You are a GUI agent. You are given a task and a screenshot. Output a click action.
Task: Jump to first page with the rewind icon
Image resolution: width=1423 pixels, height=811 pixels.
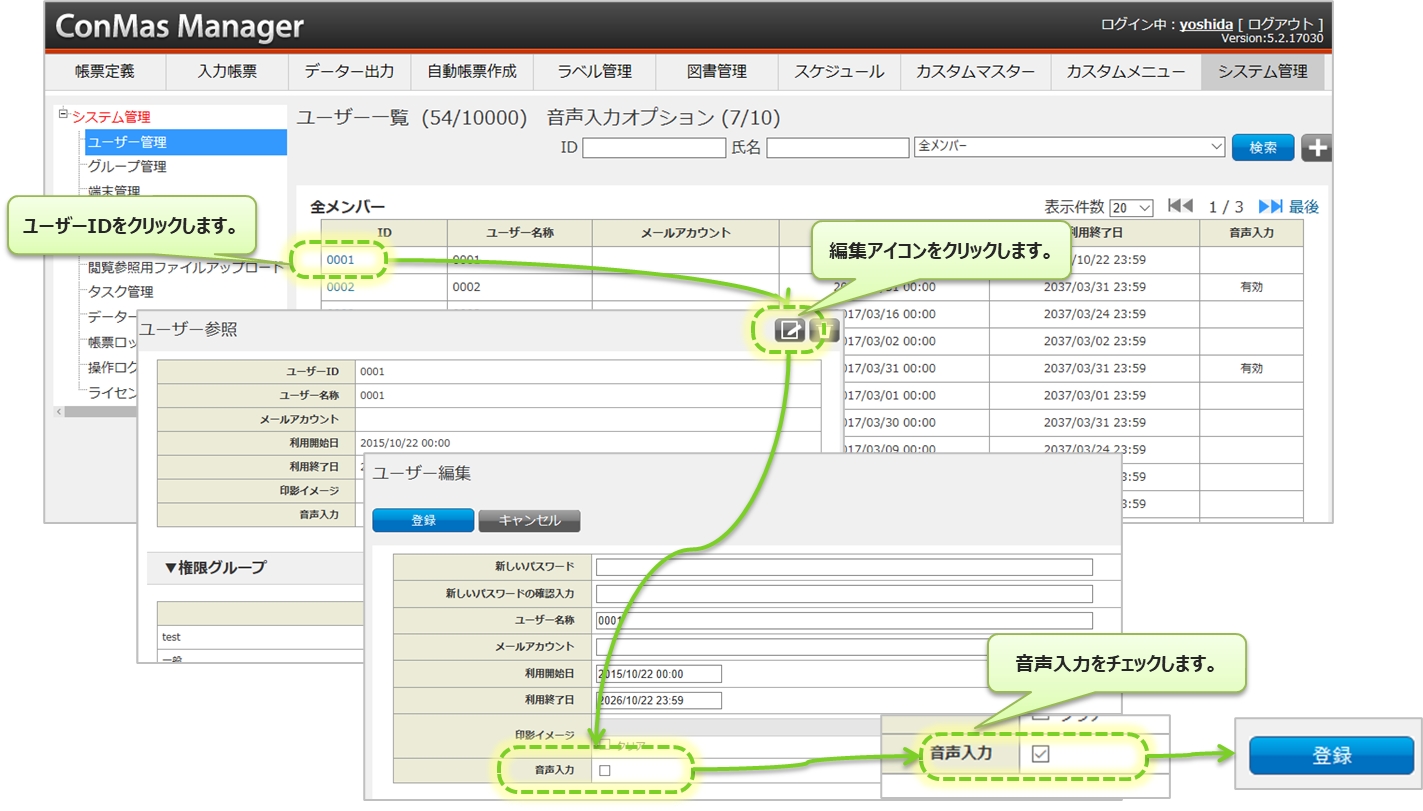pos(1180,206)
